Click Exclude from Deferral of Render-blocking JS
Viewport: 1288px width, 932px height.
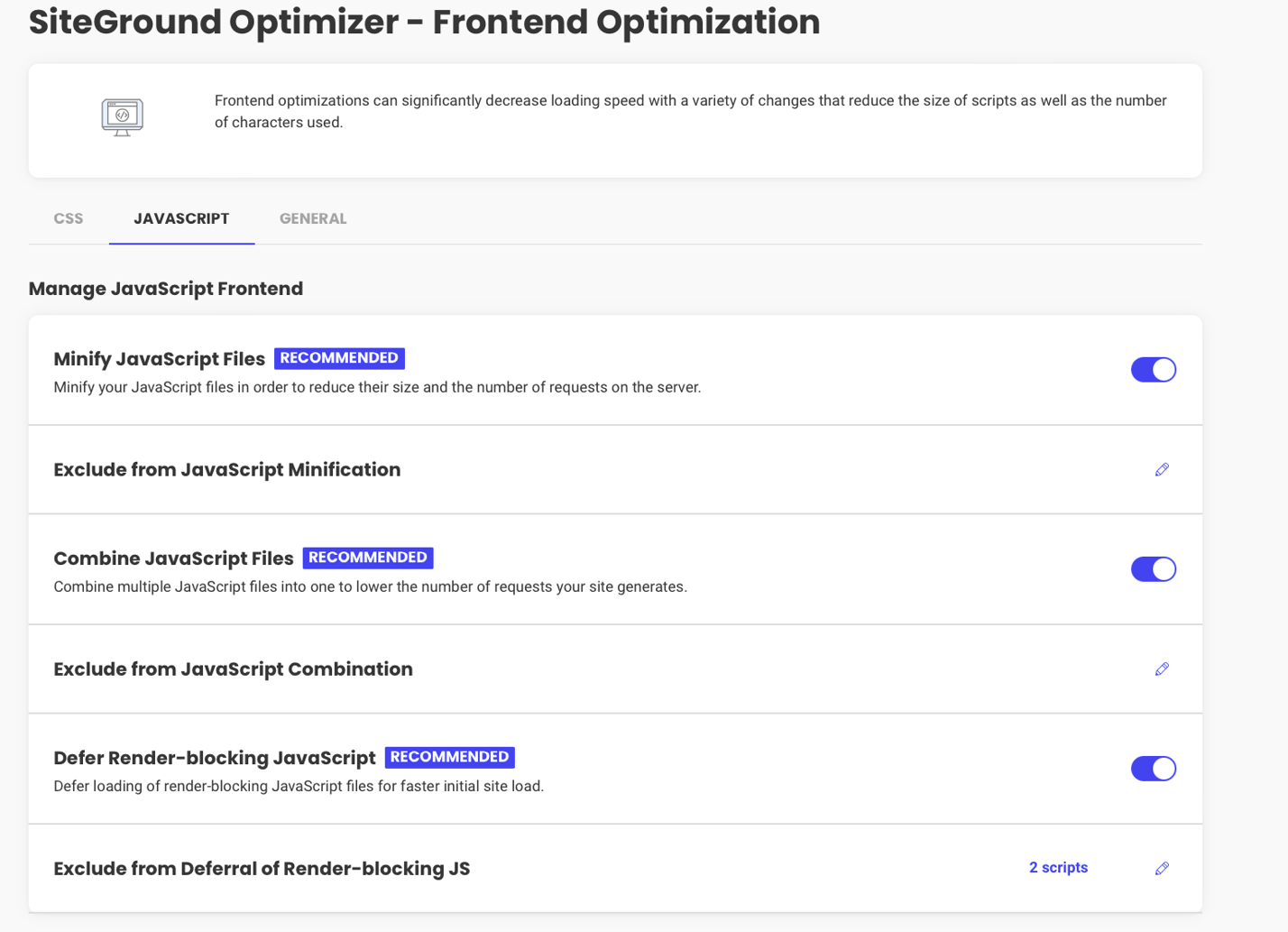(262, 868)
